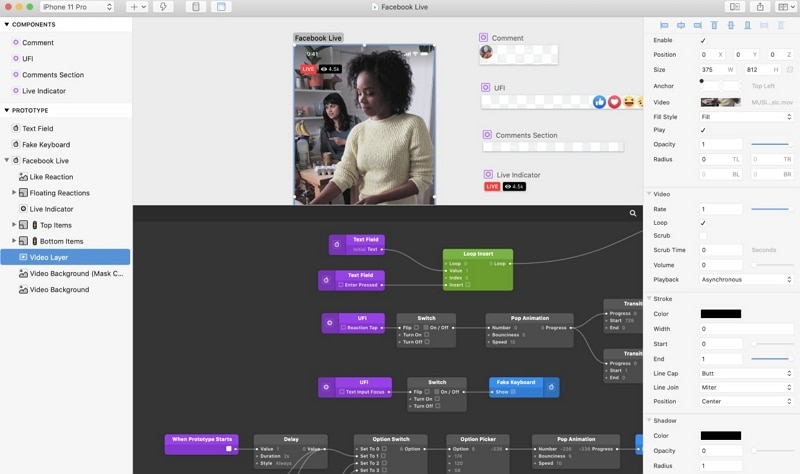Select the Like Reaction layer
Image resolution: width=800 pixels, height=474 pixels.
click(x=51, y=177)
